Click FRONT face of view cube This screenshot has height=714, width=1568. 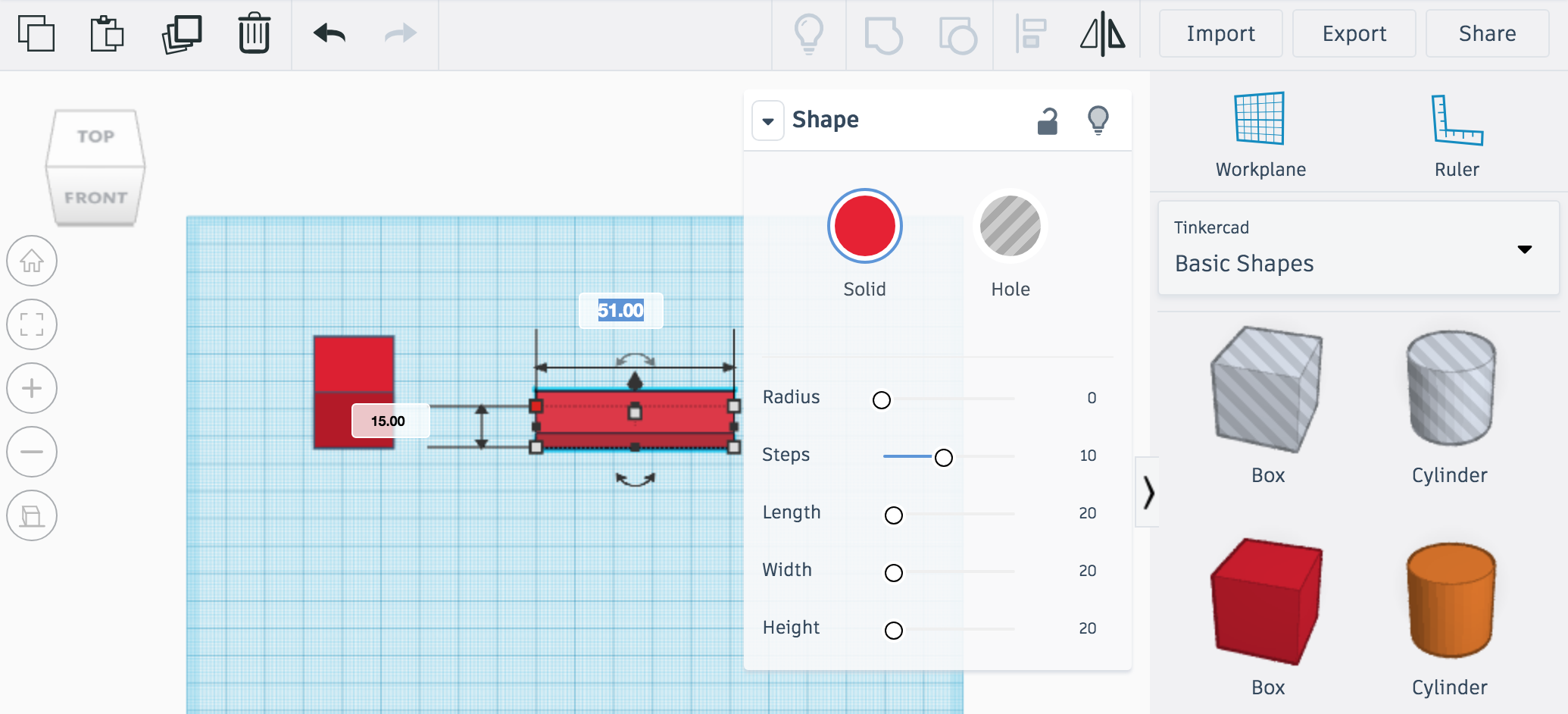[95, 197]
